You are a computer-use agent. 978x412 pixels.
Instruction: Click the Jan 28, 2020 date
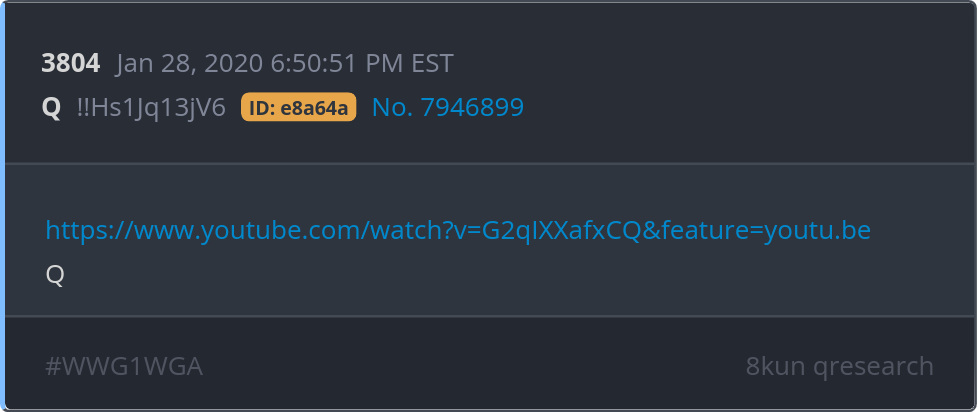pyautogui.click(x=190, y=64)
